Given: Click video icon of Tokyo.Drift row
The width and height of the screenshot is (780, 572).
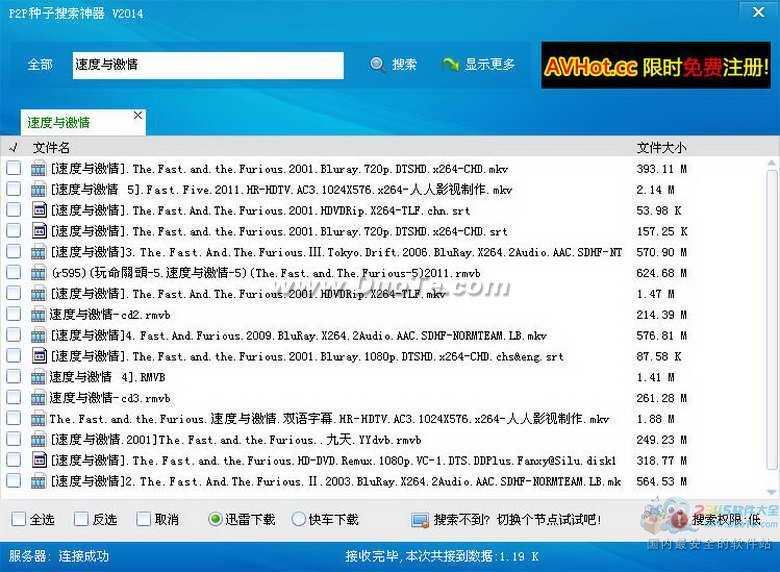Looking at the screenshot, I should [x=38, y=253].
